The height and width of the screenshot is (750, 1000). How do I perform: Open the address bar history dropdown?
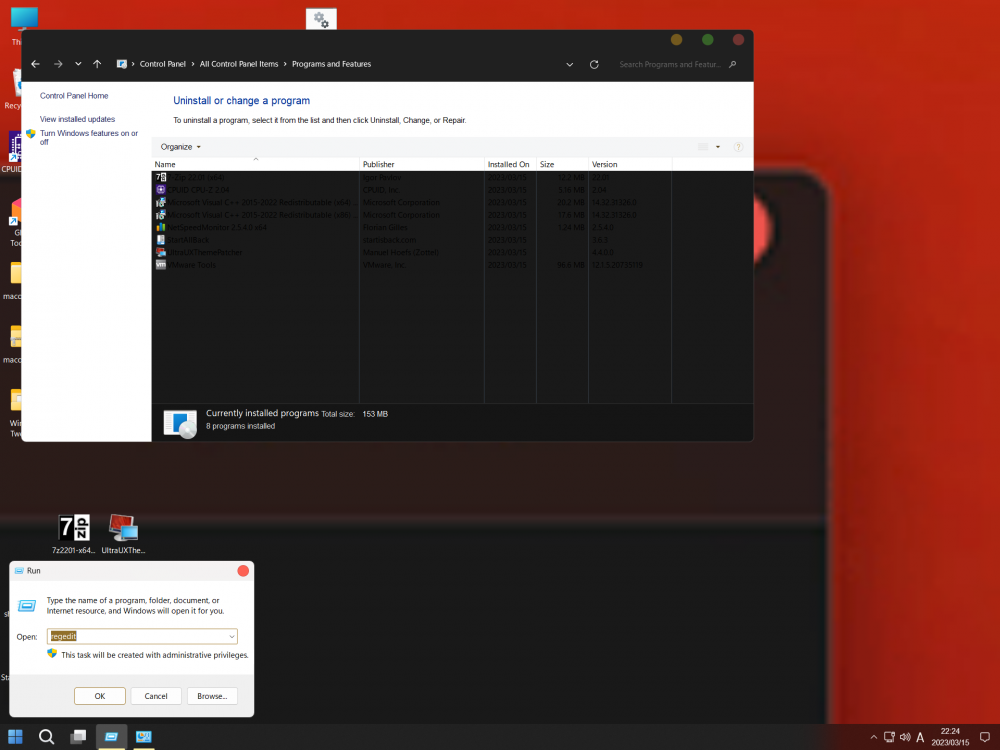pyautogui.click(x=570, y=64)
